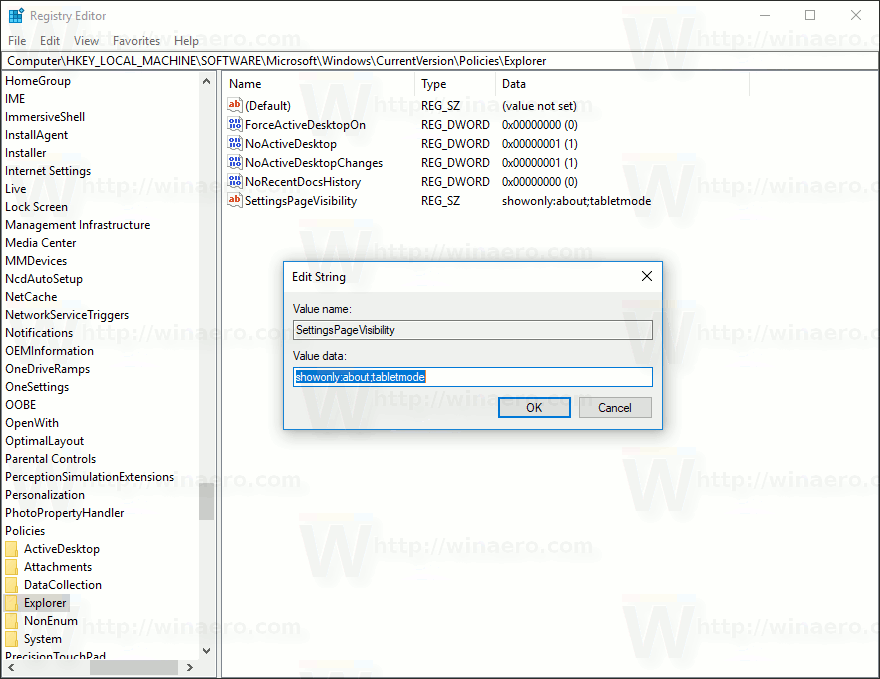The image size is (880, 679).
Task: Click the Registry Editor icon in the title bar
Action: (x=14, y=15)
